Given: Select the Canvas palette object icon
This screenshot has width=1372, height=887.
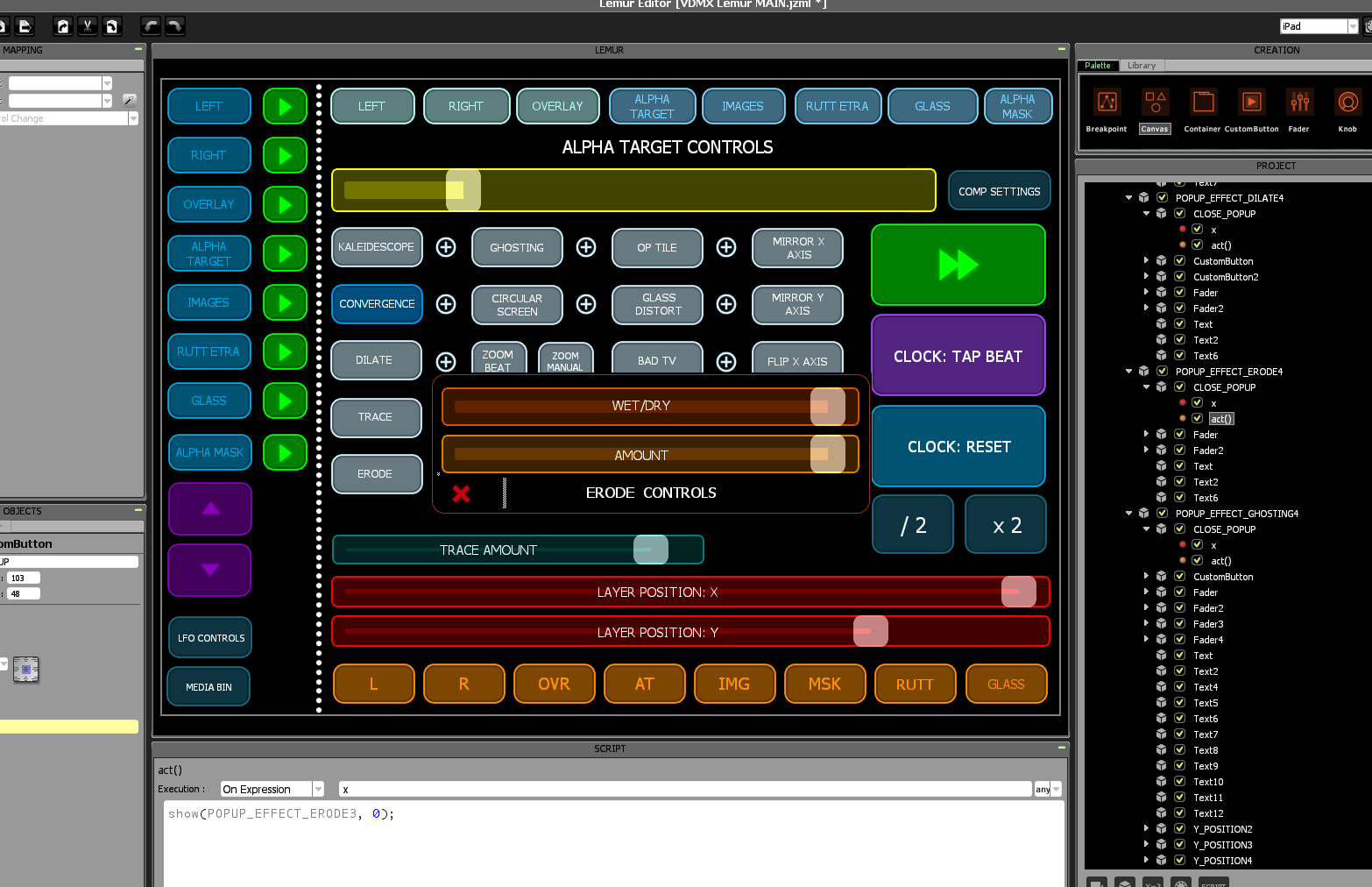Looking at the screenshot, I should click(x=1155, y=103).
